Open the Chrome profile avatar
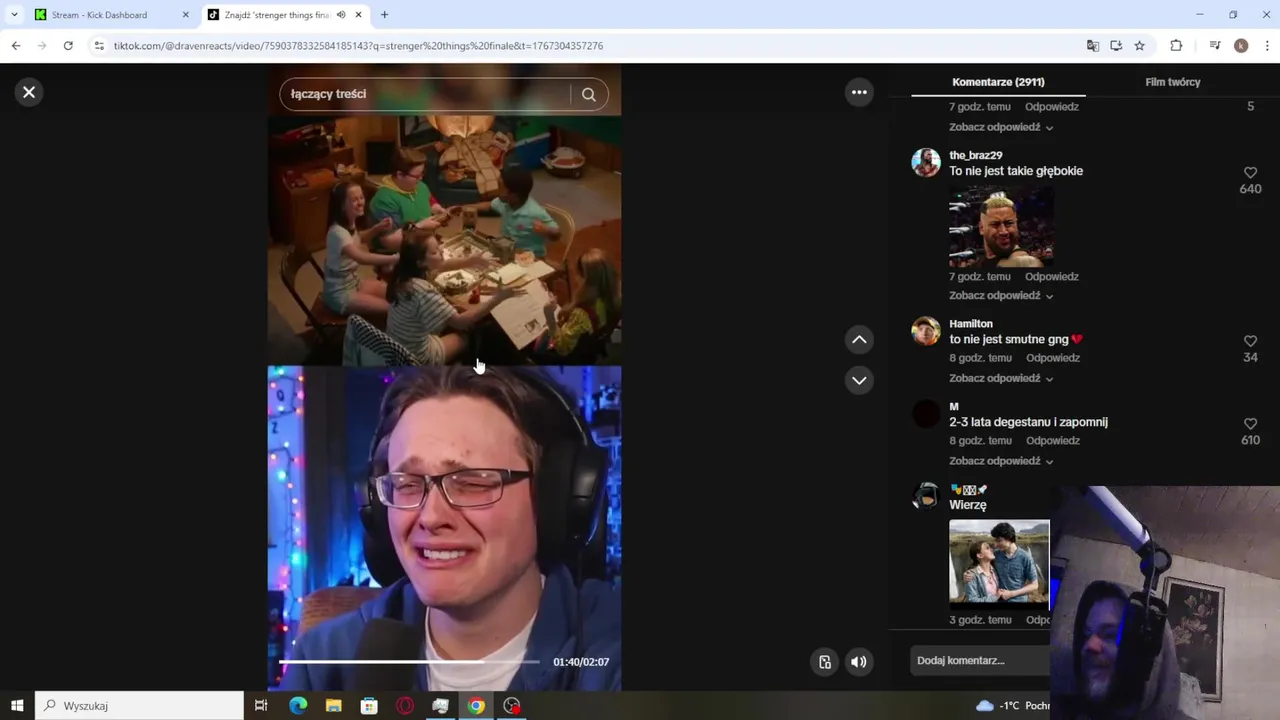This screenshot has height=720, width=1280. point(1241,46)
